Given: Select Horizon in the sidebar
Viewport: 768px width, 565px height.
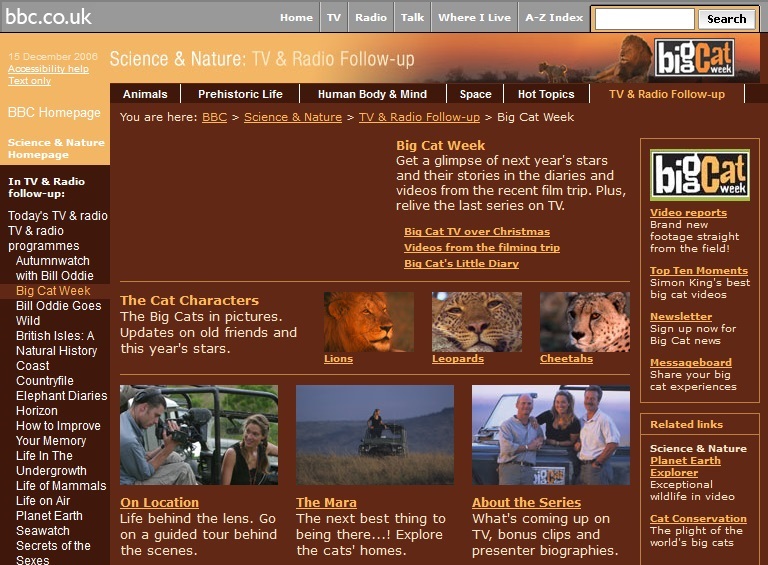Looking at the screenshot, I should click(37, 411).
